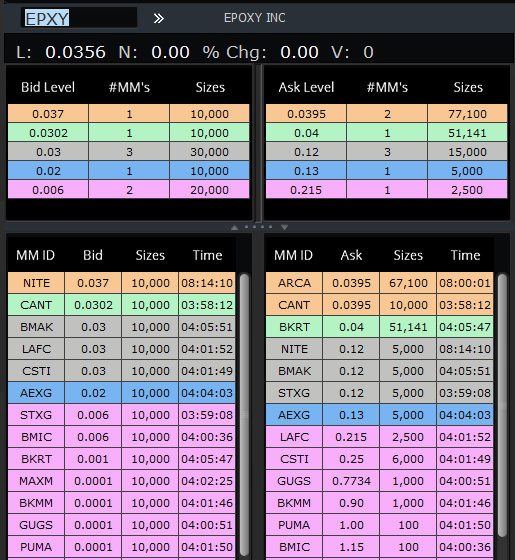Click the double-chevron go button beside EPXY

point(159,18)
